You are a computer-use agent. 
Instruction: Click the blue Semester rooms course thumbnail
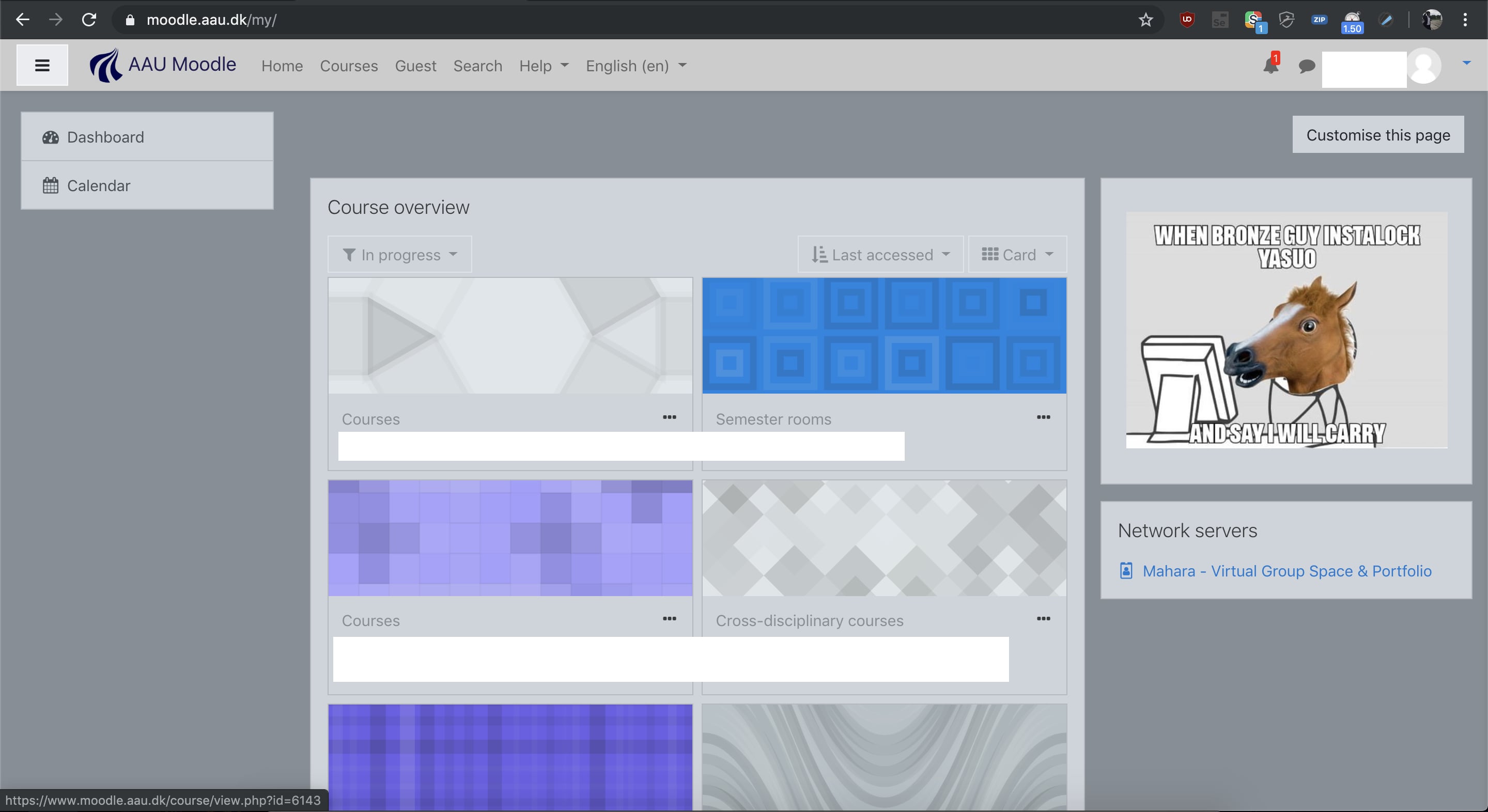(x=884, y=336)
